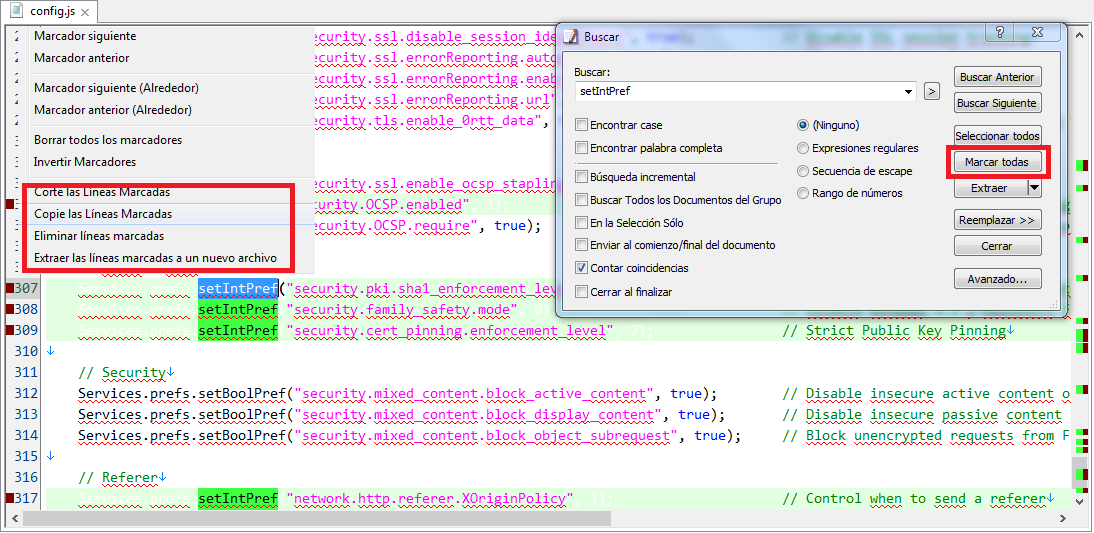Enable Encontrar case checkbox

point(581,126)
